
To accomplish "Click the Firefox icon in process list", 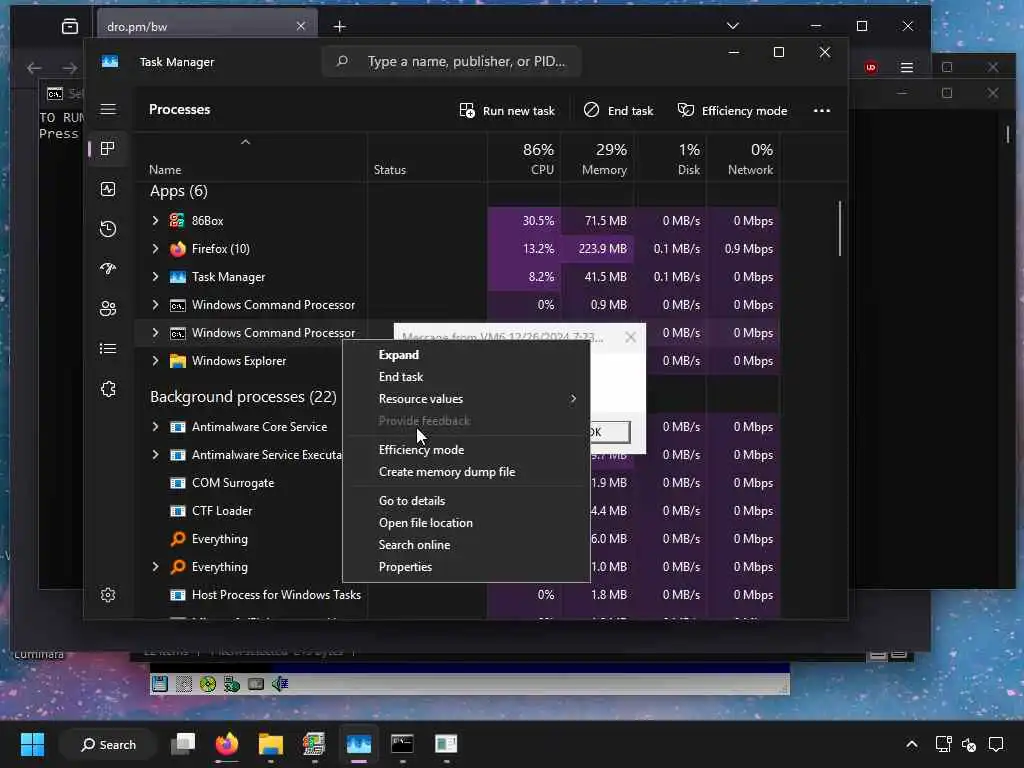I will [177, 249].
